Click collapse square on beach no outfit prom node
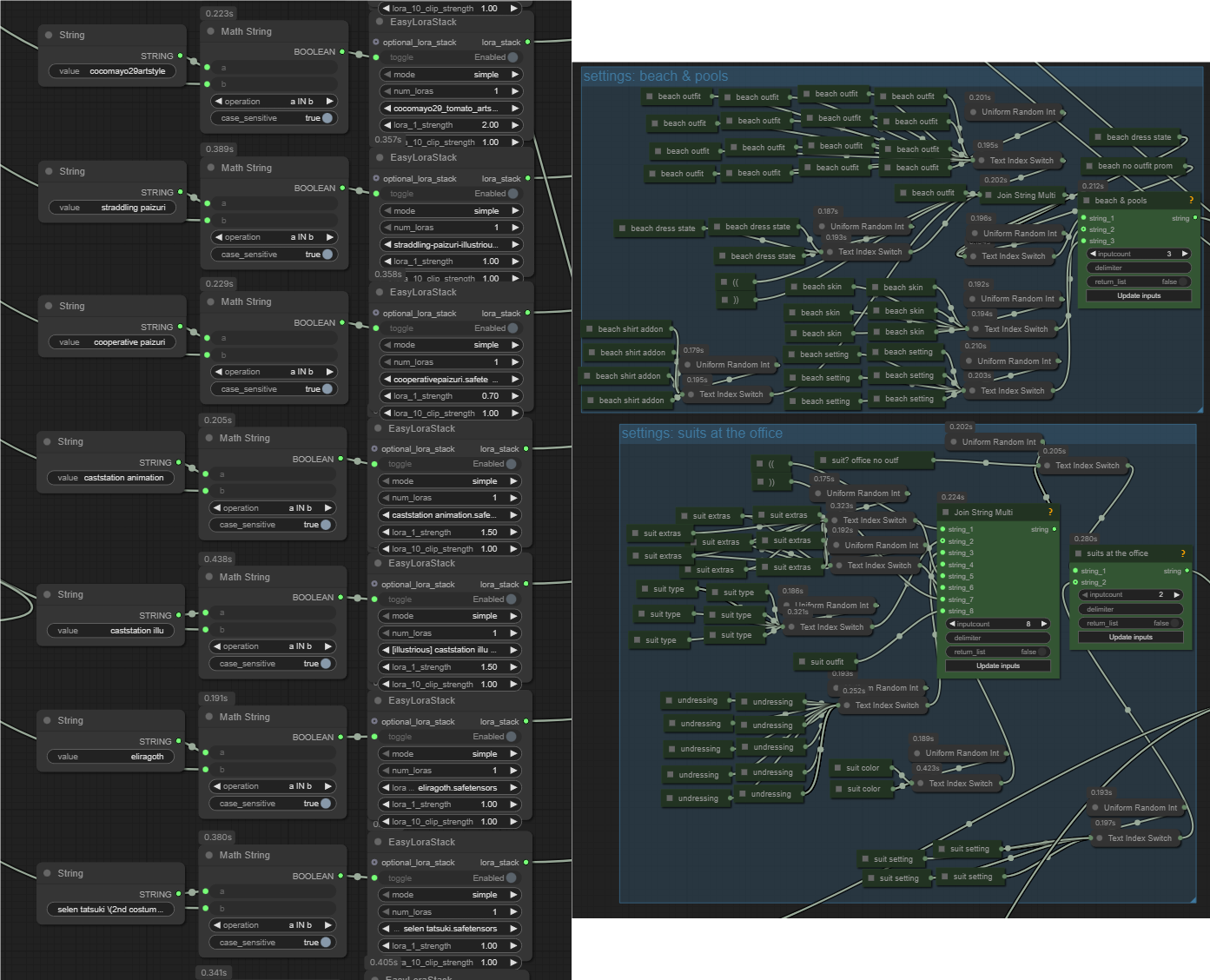Screen dimensions: 1210x980 point(1089,166)
